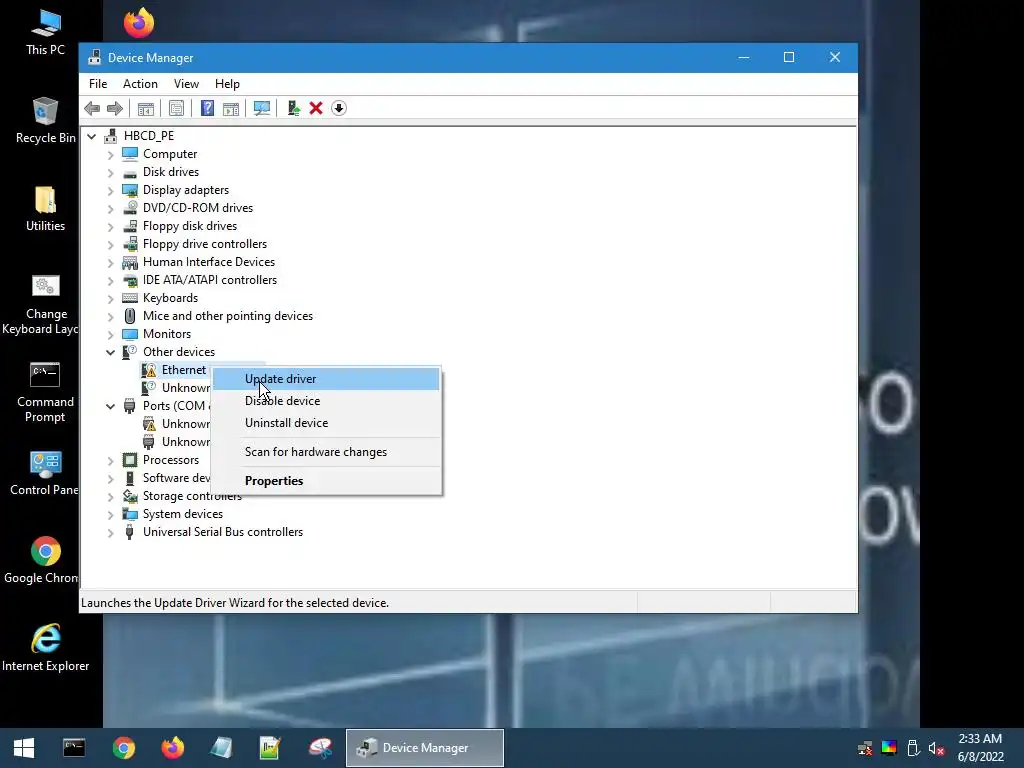Click the red X Uninstall device icon
Viewport: 1024px width, 768px height.
coord(316,108)
